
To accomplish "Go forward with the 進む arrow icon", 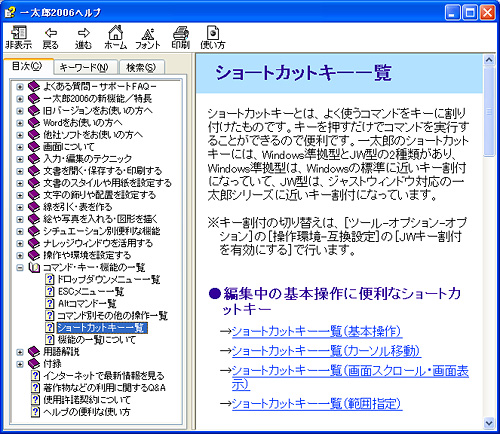I will pos(83,33).
